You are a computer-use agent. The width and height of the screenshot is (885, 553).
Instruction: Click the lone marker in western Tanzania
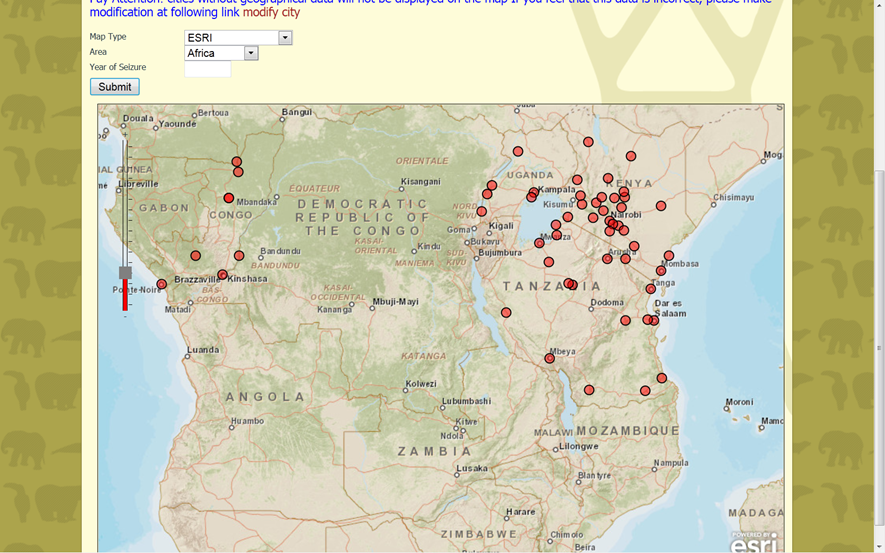pyautogui.click(x=506, y=312)
